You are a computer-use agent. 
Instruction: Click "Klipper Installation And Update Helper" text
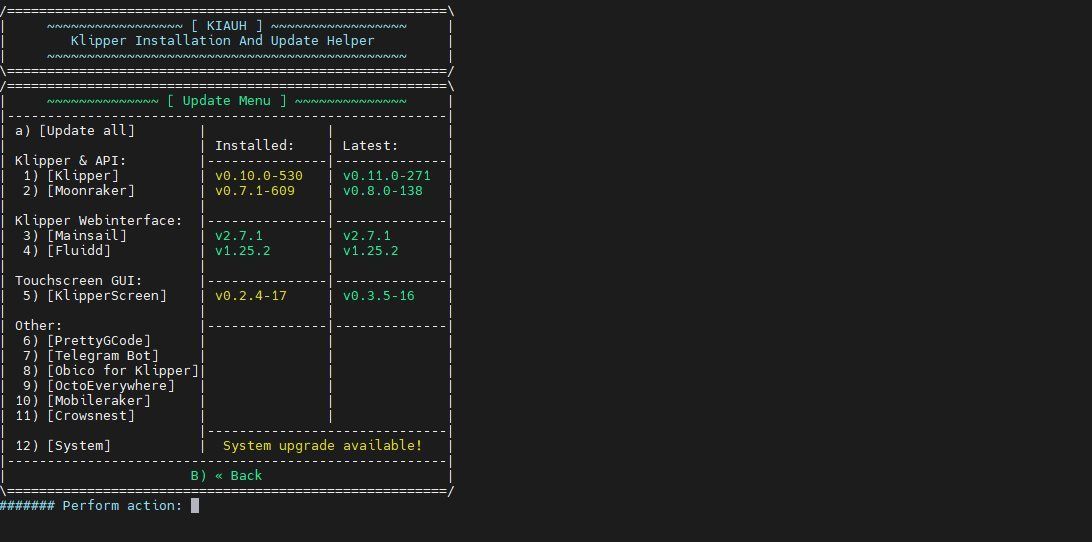coord(223,41)
